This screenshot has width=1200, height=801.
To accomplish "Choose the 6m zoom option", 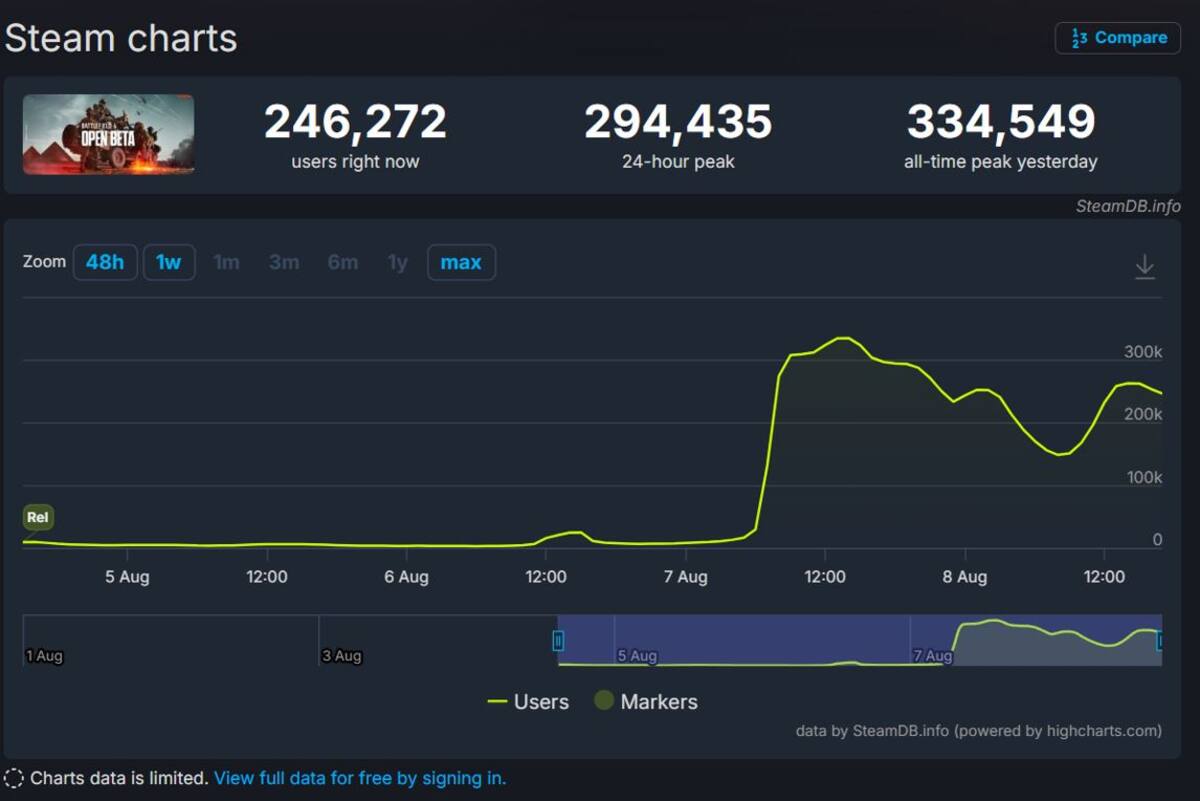I will 343,262.
